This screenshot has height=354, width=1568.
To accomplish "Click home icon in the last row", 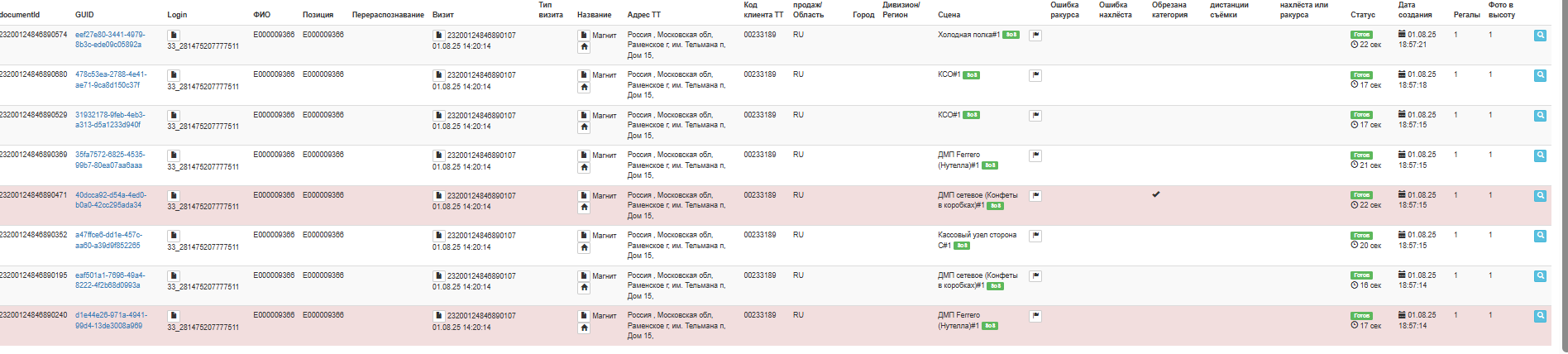I will 584,328.
